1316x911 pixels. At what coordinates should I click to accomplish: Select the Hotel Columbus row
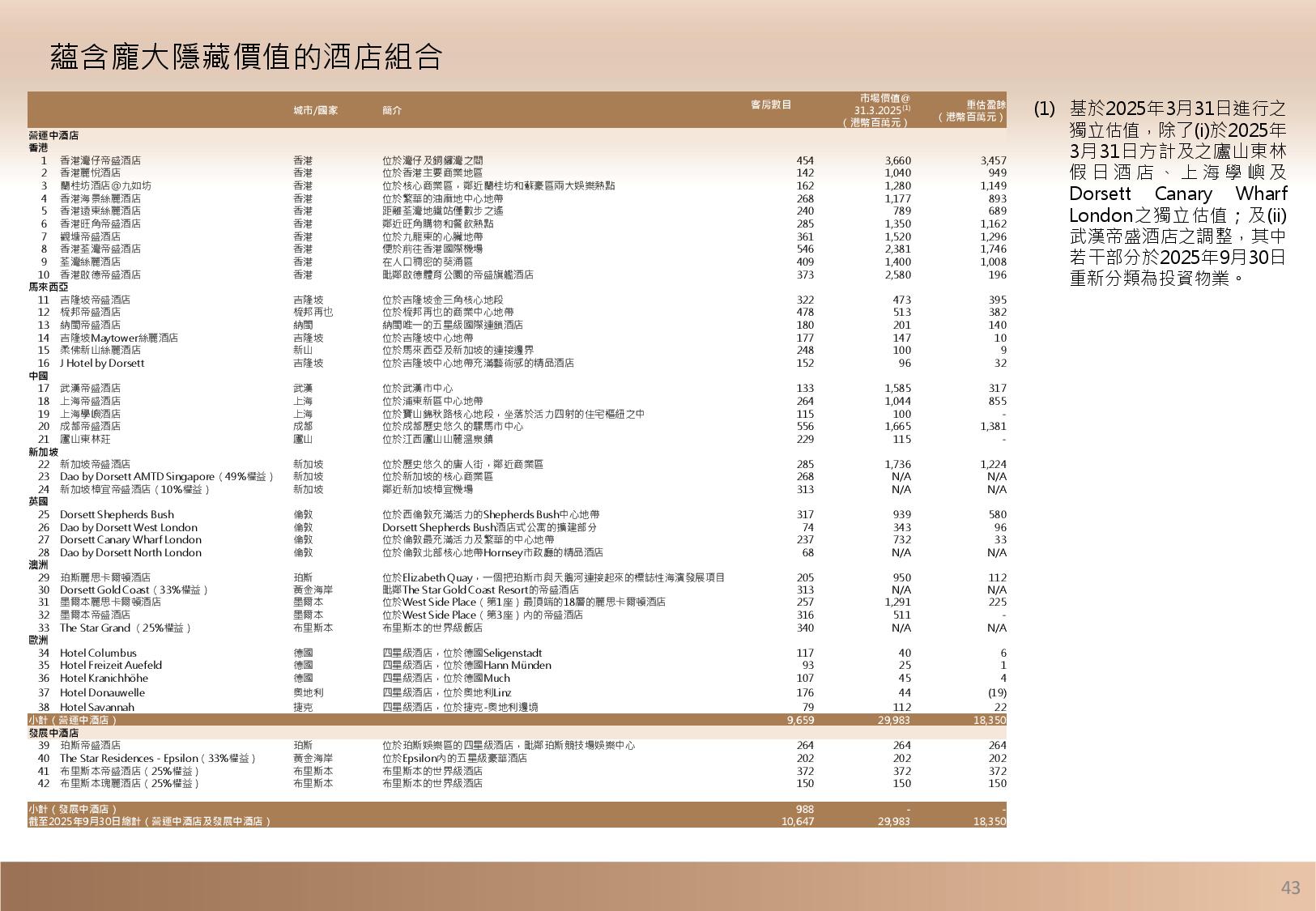pos(98,653)
